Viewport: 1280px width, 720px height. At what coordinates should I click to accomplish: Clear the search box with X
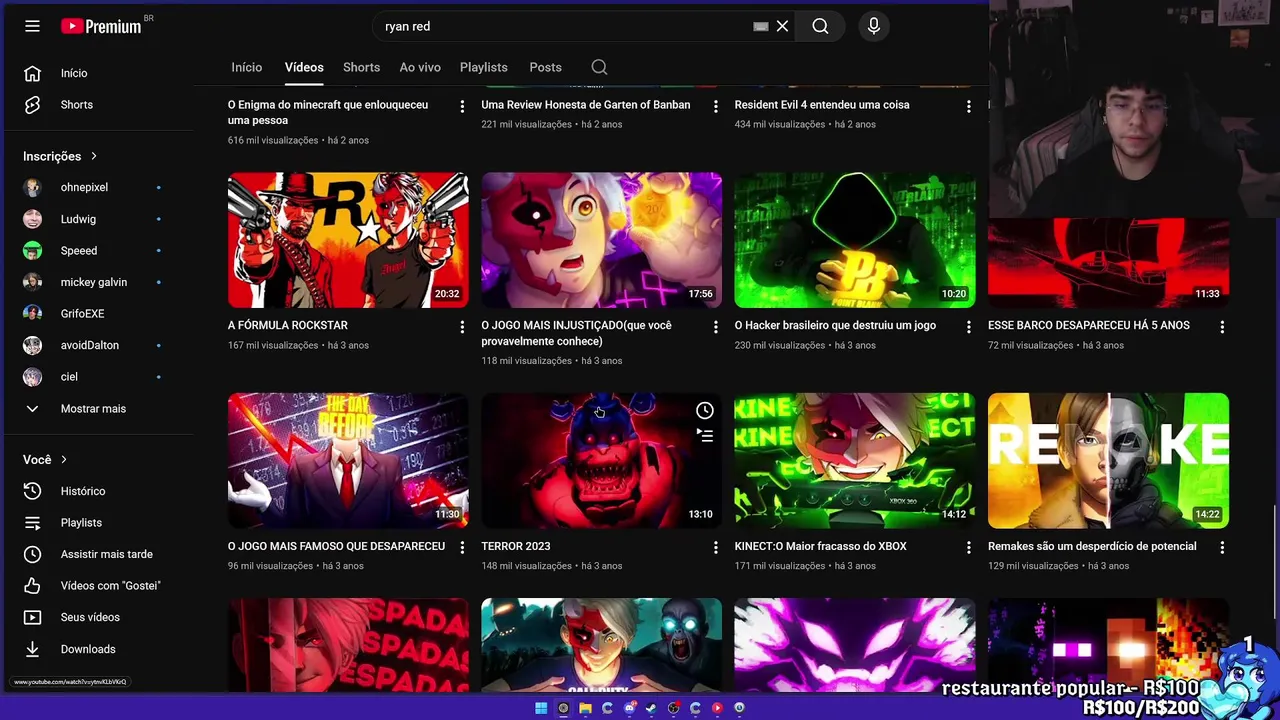(782, 26)
